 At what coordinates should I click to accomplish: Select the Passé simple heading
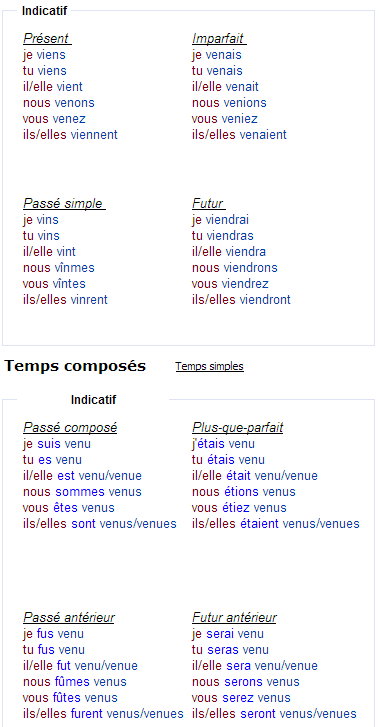point(64,204)
